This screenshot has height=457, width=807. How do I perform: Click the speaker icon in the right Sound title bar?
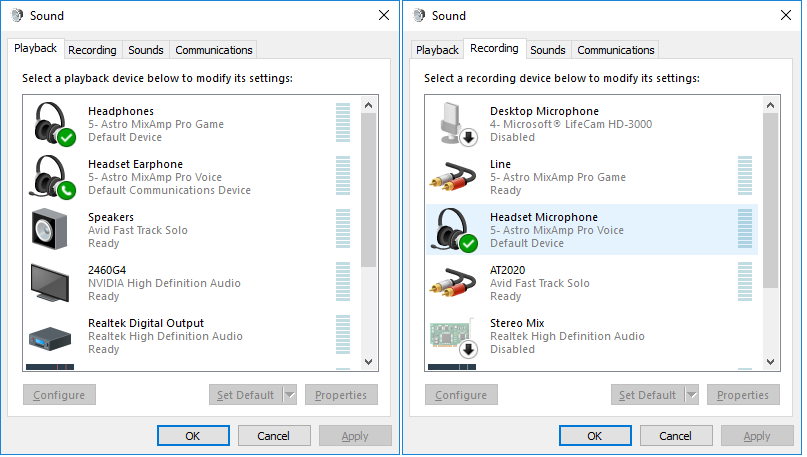(x=419, y=15)
